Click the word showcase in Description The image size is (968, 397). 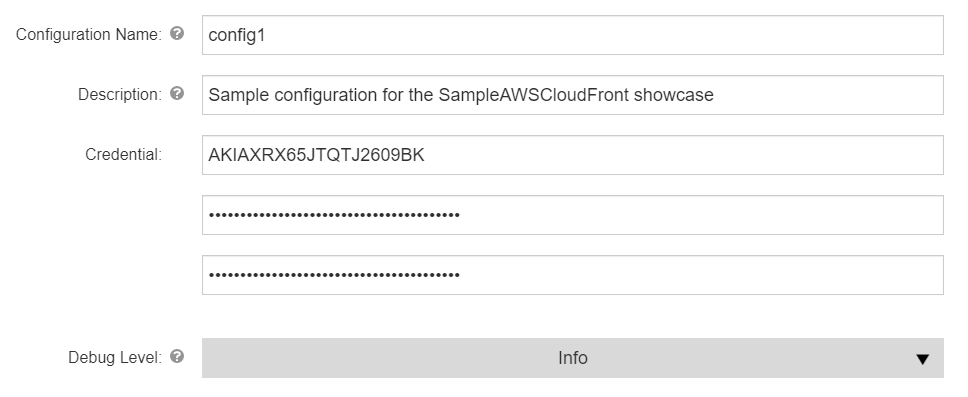coord(674,95)
